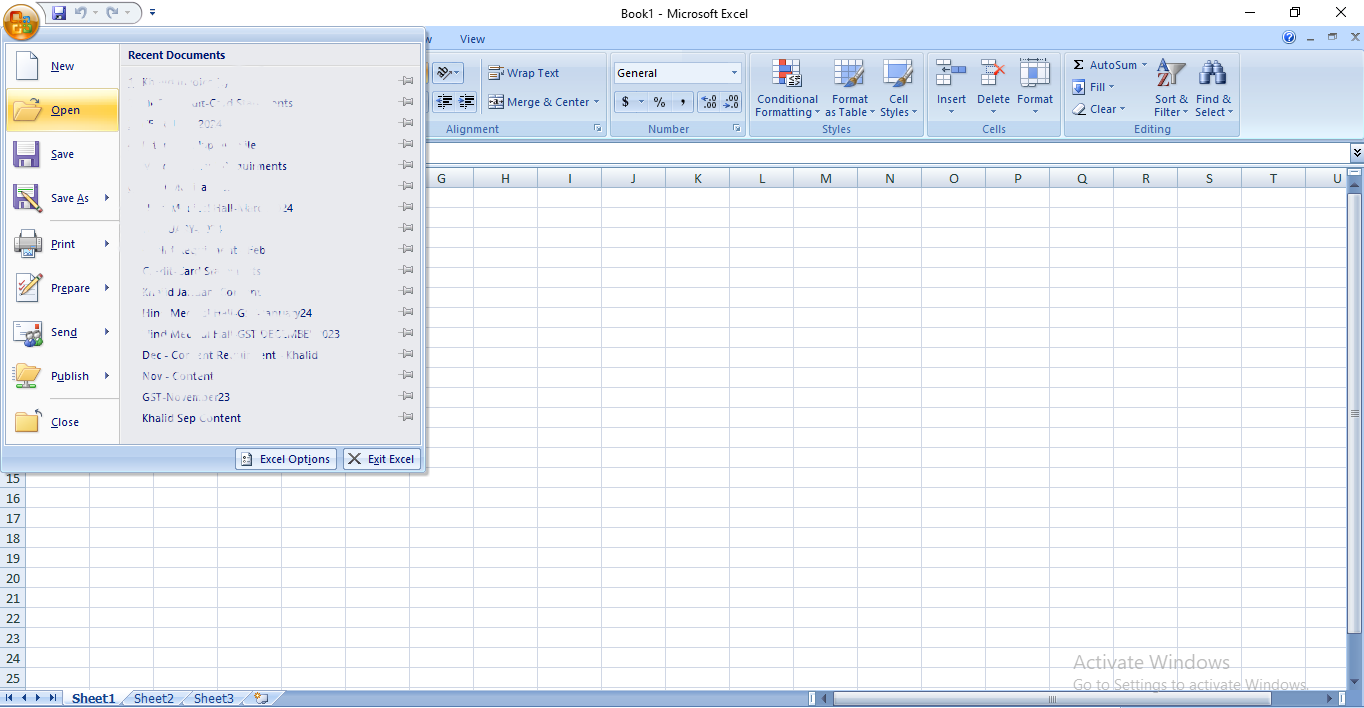Image resolution: width=1364 pixels, height=708 pixels.
Task: Open Microsoft Excel Help question mark icon
Action: 1289,38
